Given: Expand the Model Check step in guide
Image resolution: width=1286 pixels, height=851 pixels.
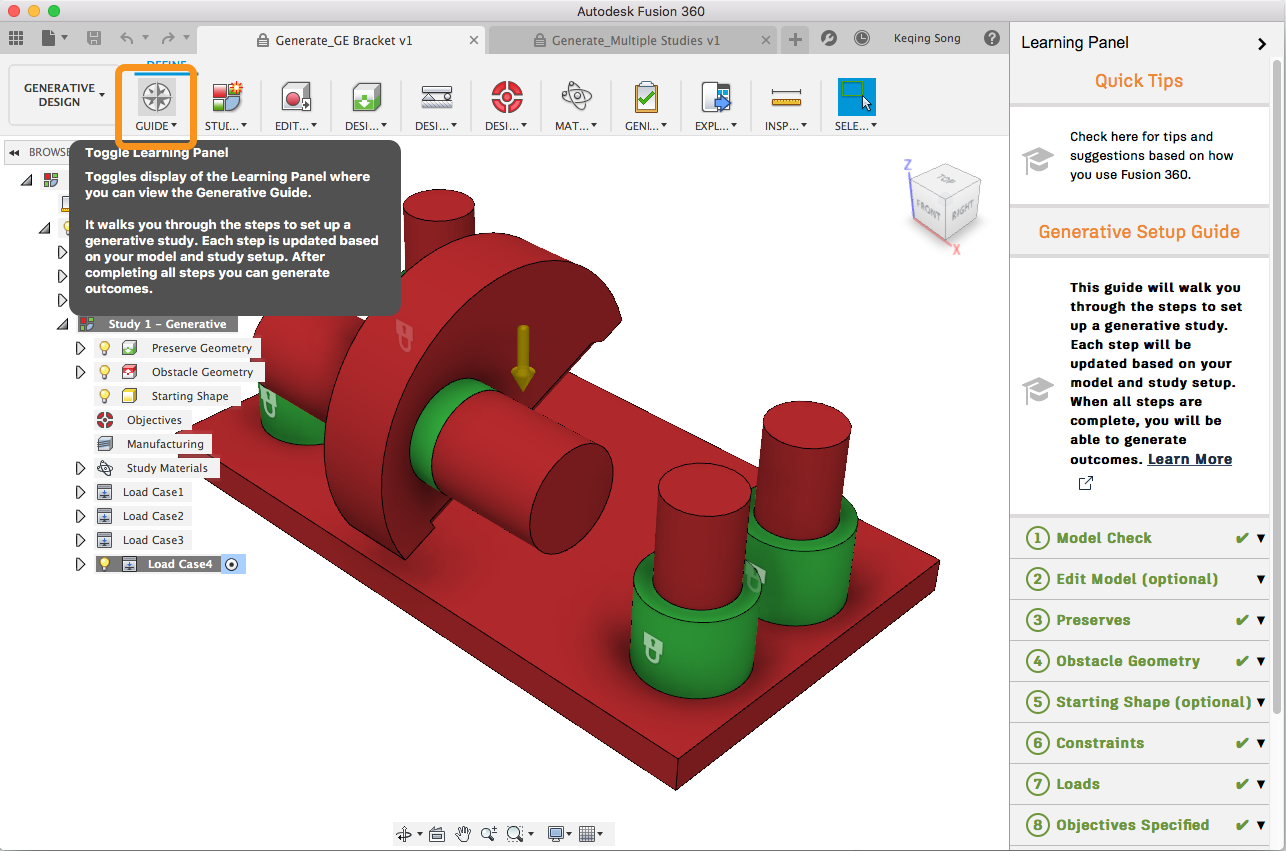Looking at the screenshot, I should [x=1260, y=538].
